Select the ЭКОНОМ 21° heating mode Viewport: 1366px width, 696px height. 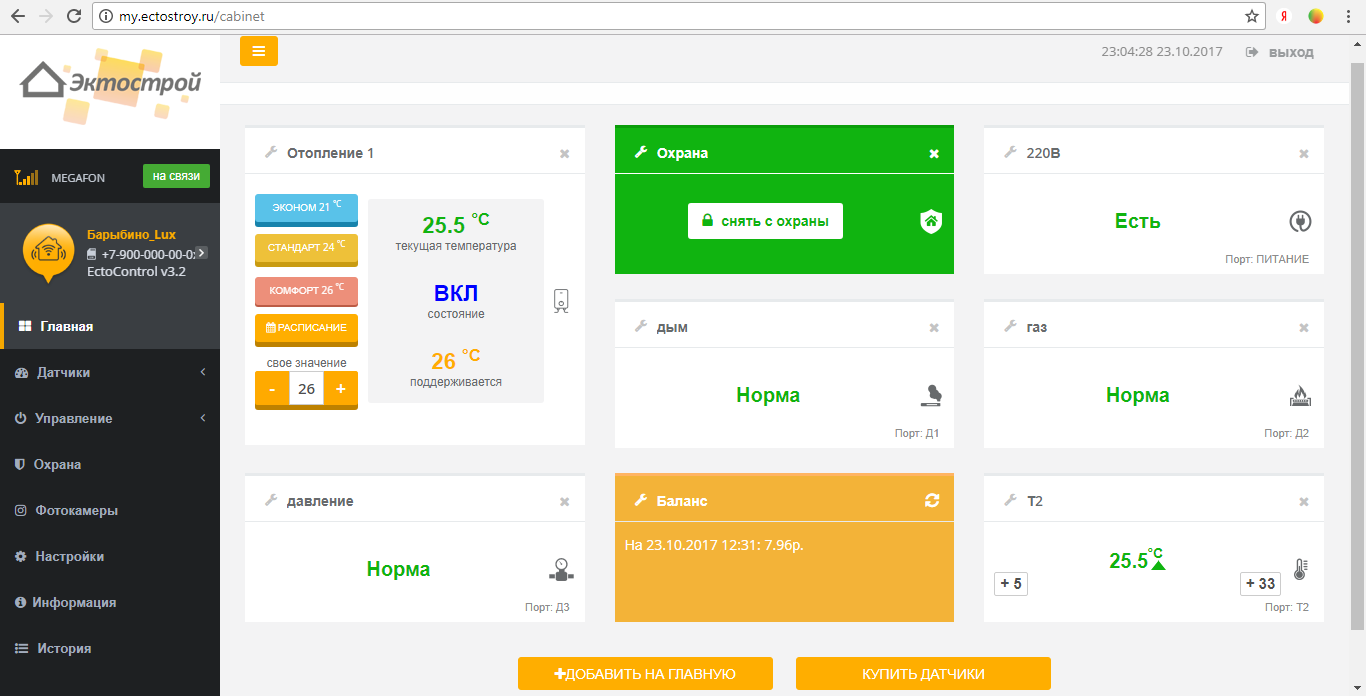(306, 207)
